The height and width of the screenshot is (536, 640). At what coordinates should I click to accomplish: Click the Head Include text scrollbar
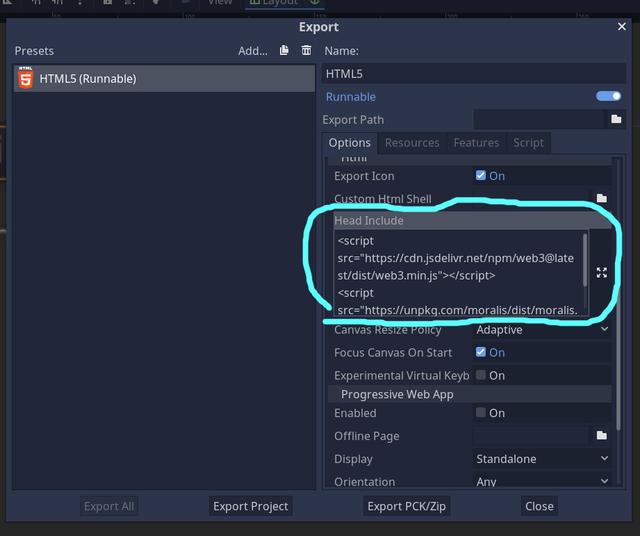[585, 260]
